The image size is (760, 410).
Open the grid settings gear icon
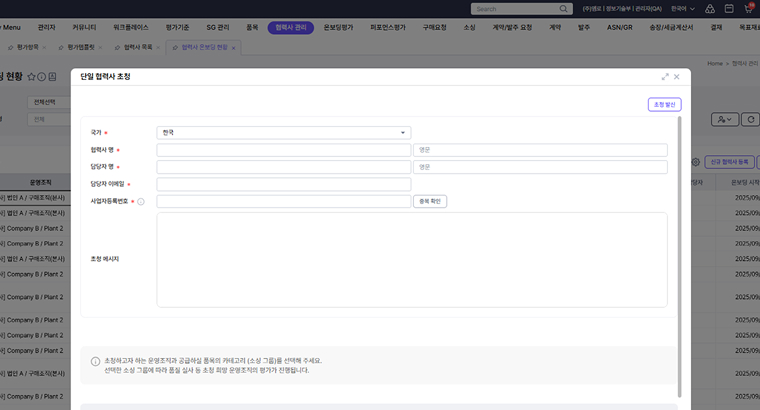696,161
